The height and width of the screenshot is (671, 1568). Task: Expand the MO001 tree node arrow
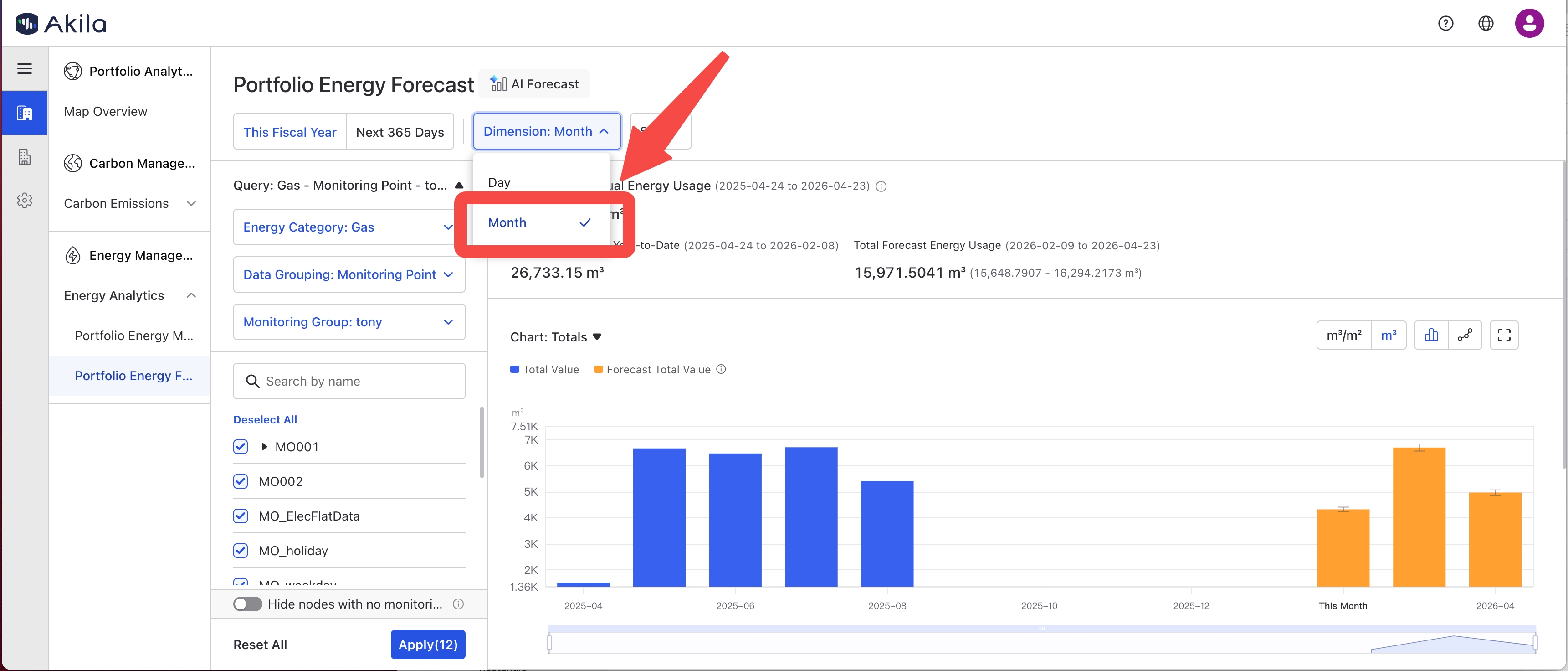click(264, 446)
